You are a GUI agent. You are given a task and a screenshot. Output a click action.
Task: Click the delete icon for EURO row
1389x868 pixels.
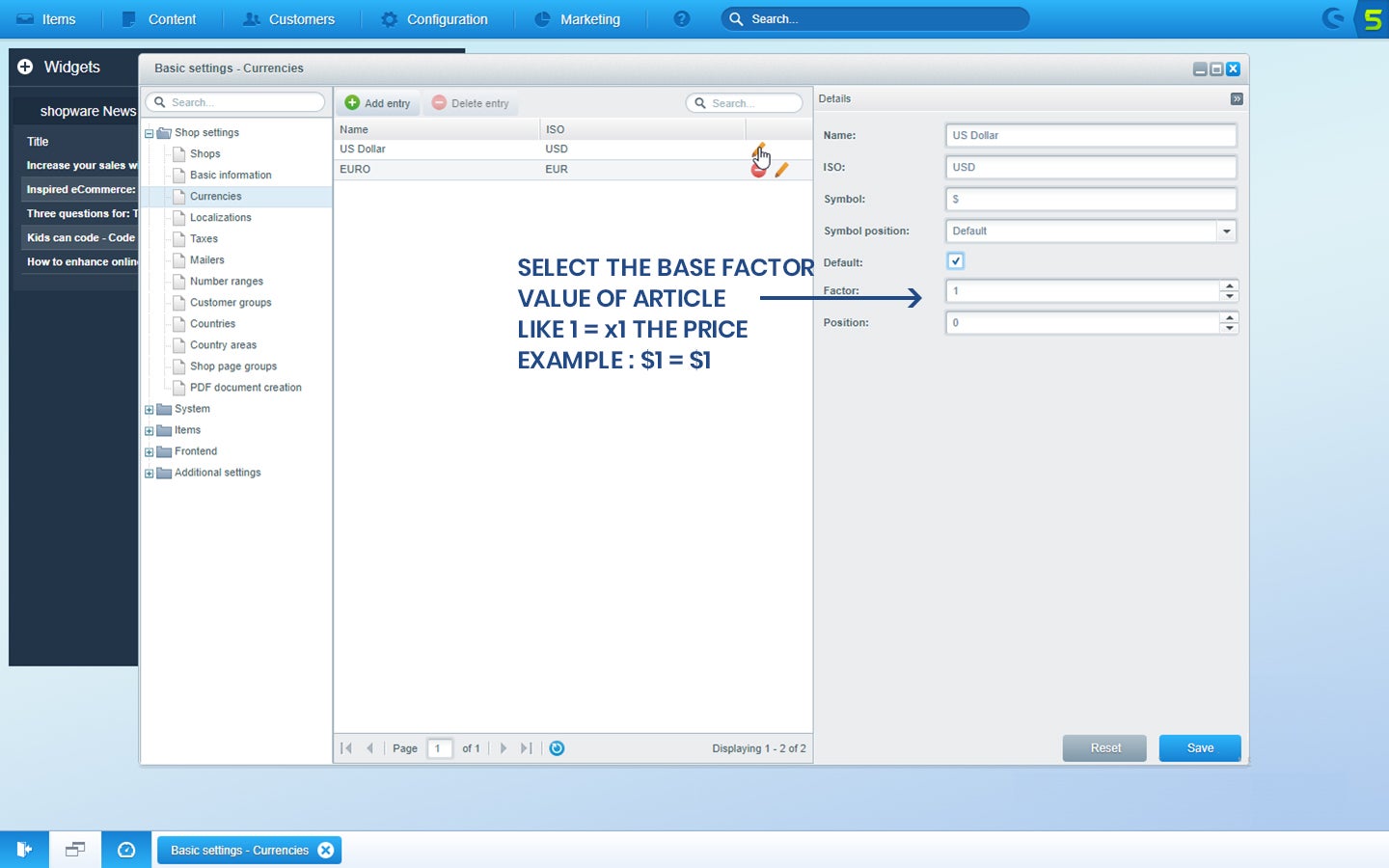pos(759,171)
